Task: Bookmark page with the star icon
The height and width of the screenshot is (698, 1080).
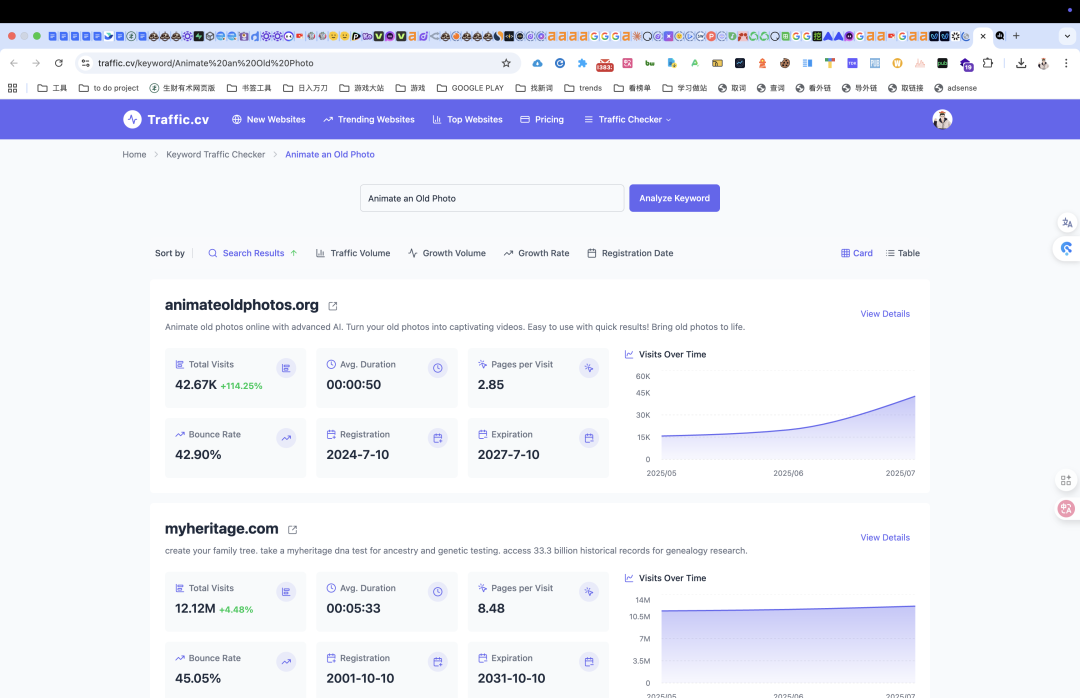Action: [x=506, y=63]
